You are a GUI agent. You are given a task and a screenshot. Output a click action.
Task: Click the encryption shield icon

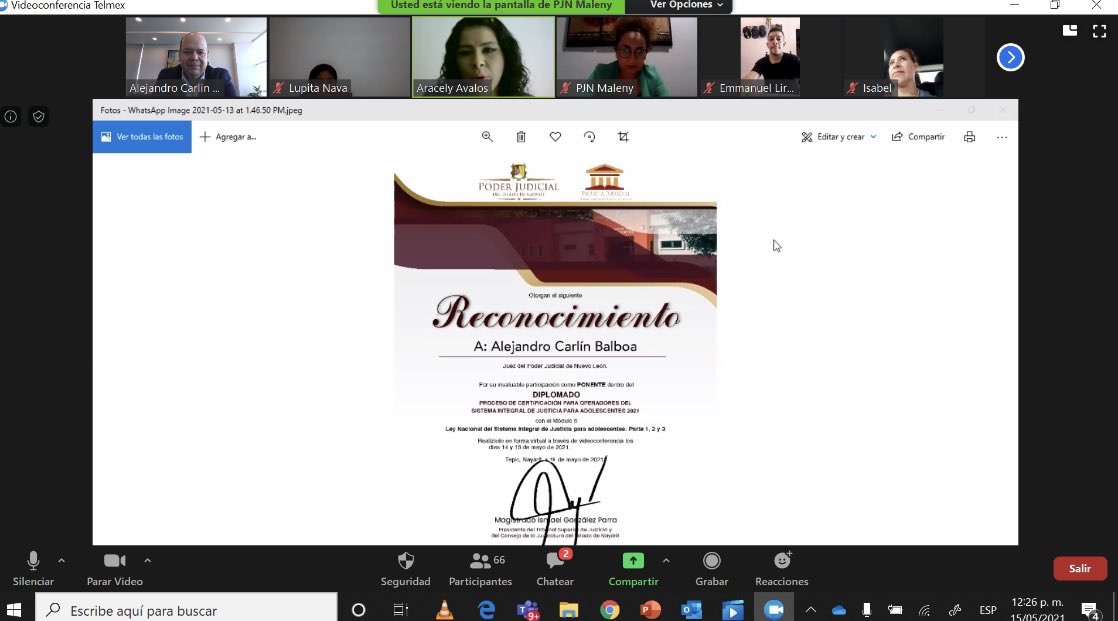(x=39, y=116)
